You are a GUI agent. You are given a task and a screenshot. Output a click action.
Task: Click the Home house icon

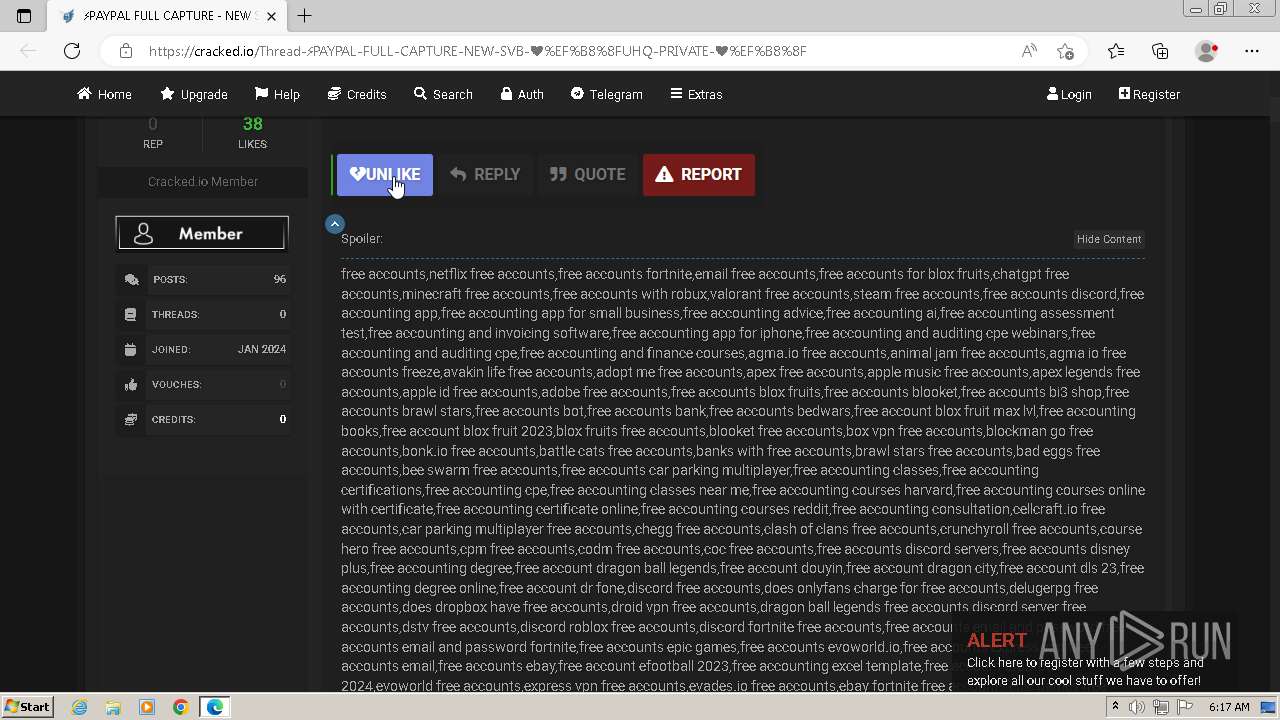85,94
